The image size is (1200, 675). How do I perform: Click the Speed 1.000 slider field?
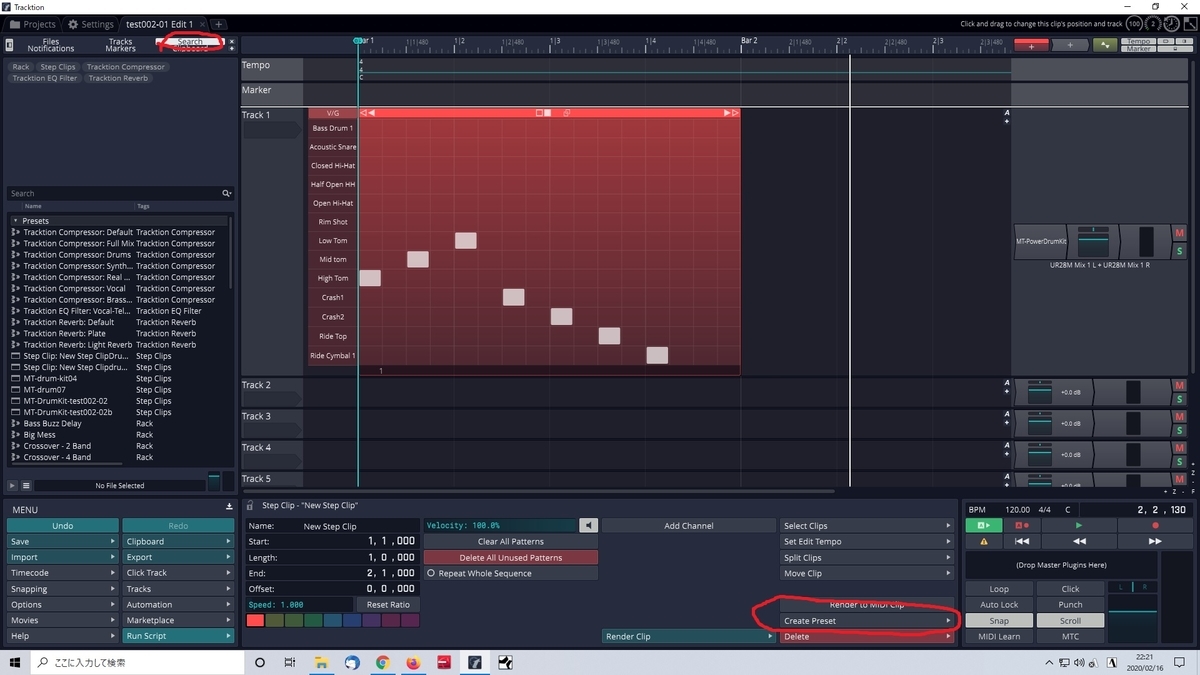(300, 604)
